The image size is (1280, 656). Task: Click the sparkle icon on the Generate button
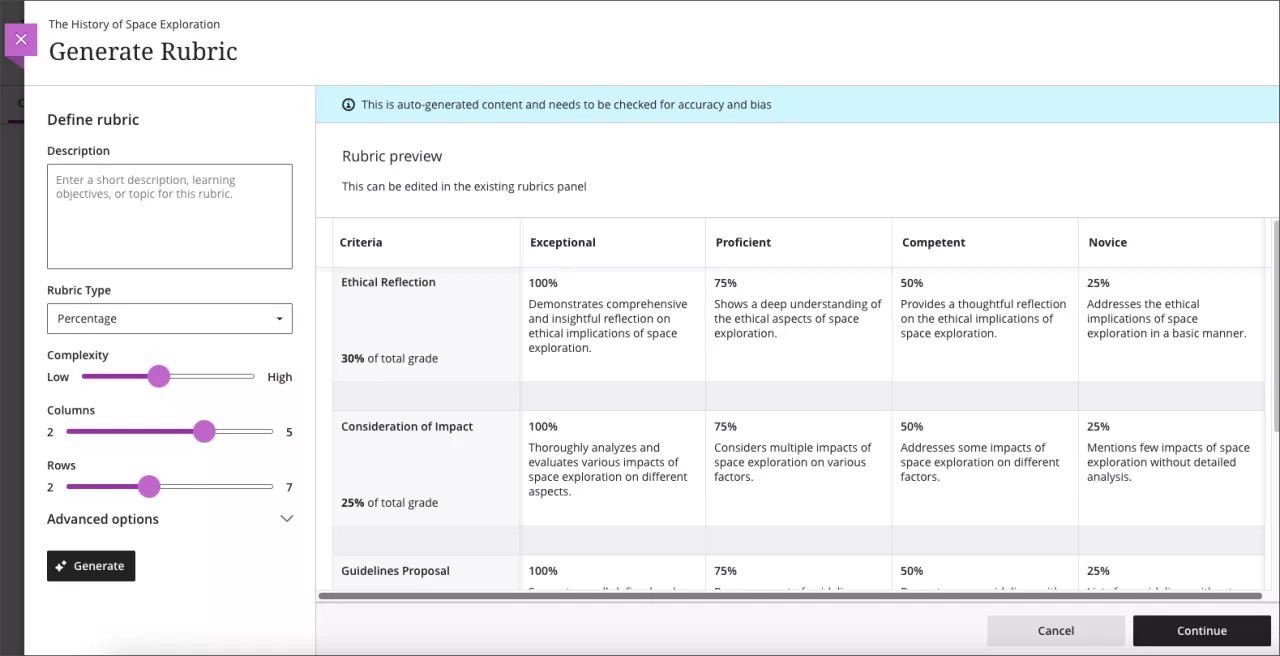coord(63,565)
